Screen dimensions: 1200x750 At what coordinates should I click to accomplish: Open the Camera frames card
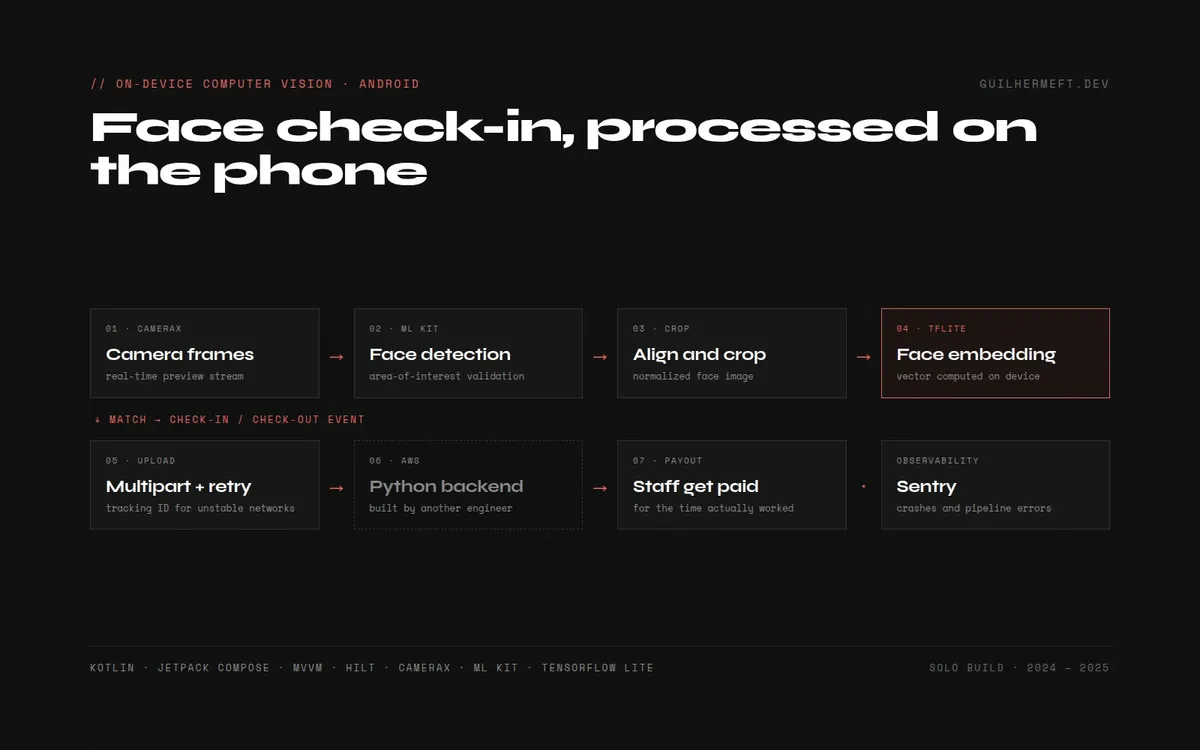click(x=205, y=353)
